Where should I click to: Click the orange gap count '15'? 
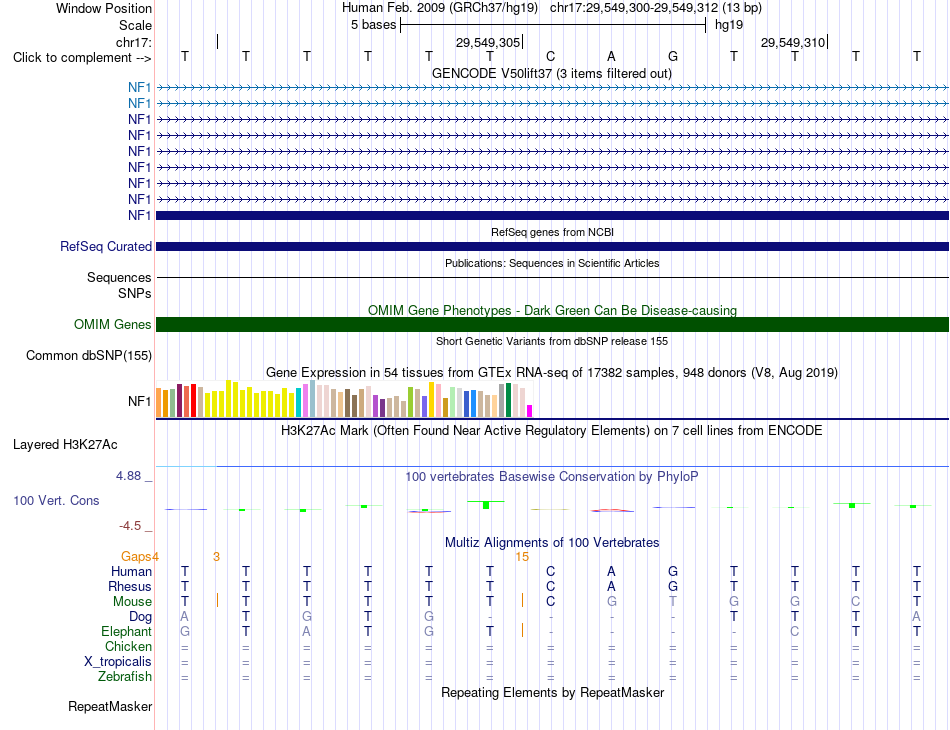click(522, 556)
